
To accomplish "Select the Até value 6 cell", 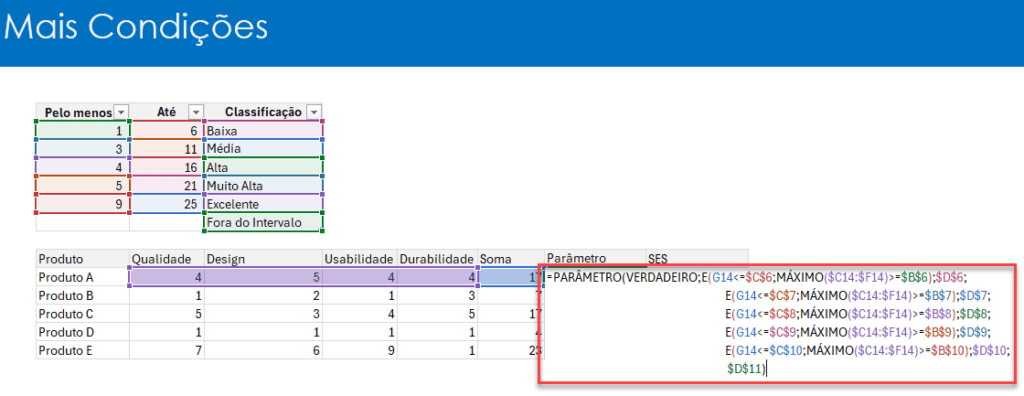I will [x=167, y=131].
